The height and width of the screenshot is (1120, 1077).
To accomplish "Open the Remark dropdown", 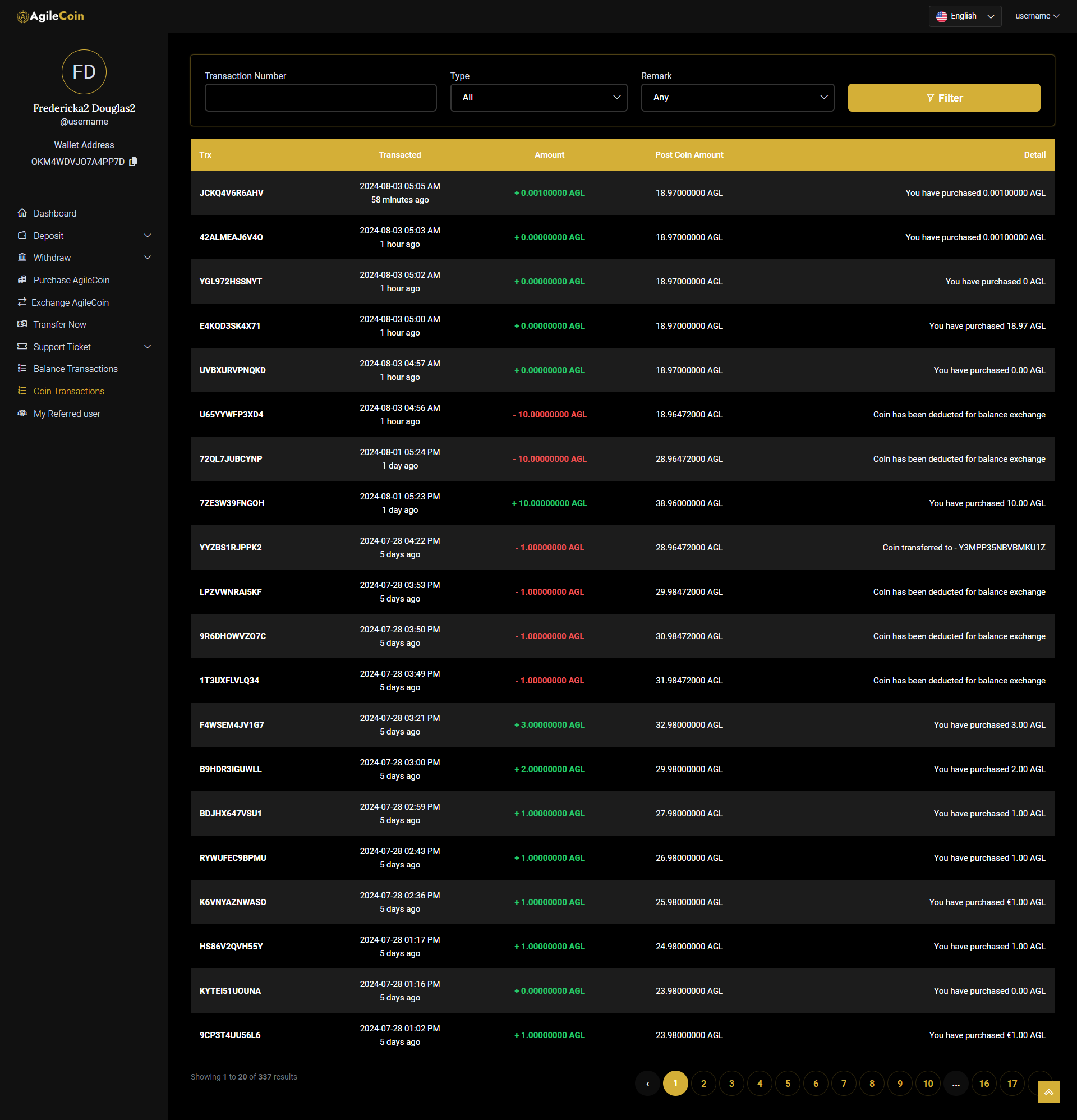I will 737,98.
